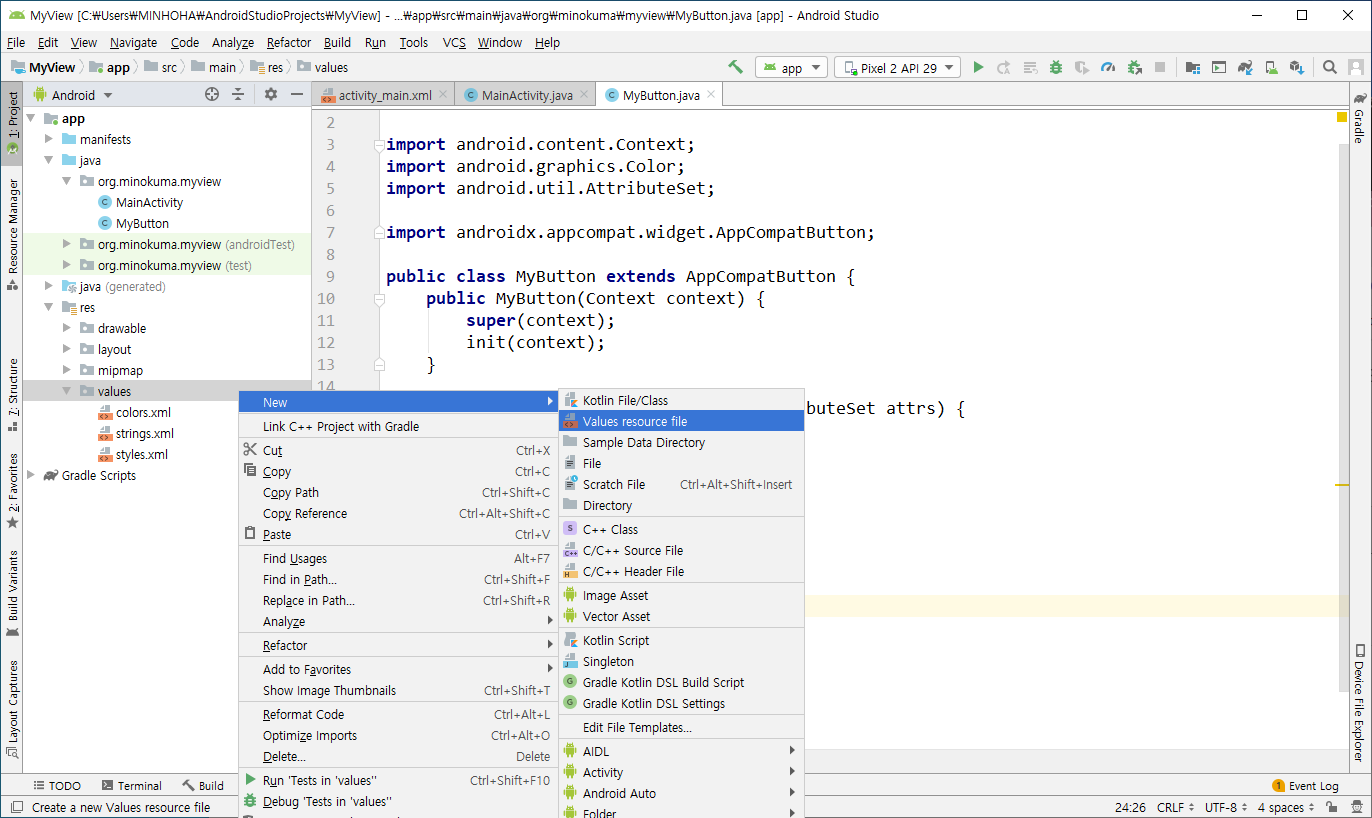Open the 4 spaces indent dropdown
Image resolution: width=1372 pixels, height=818 pixels.
(x=1285, y=807)
